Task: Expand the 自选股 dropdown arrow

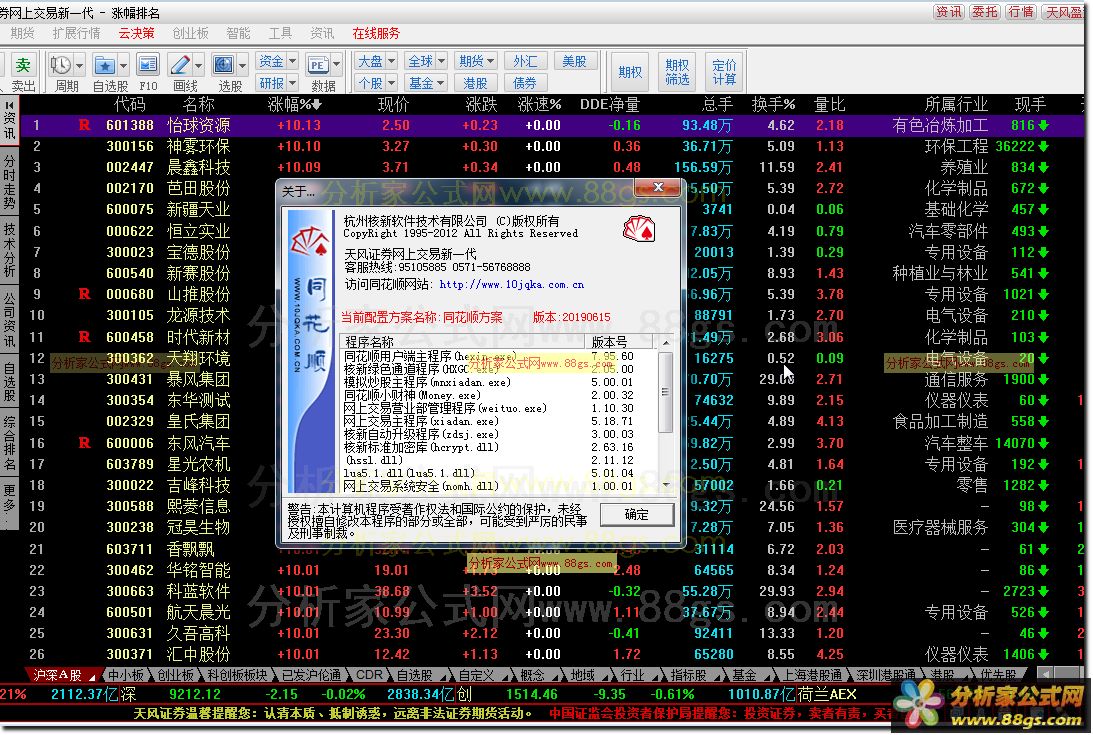Action: tap(123, 66)
